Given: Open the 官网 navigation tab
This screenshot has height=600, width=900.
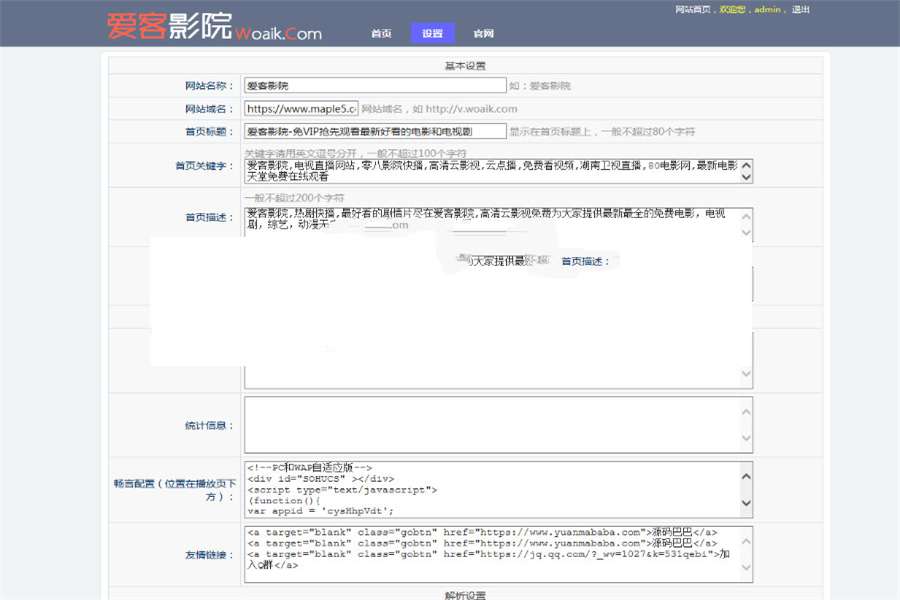Looking at the screenshot, I should tap(483, 33).
